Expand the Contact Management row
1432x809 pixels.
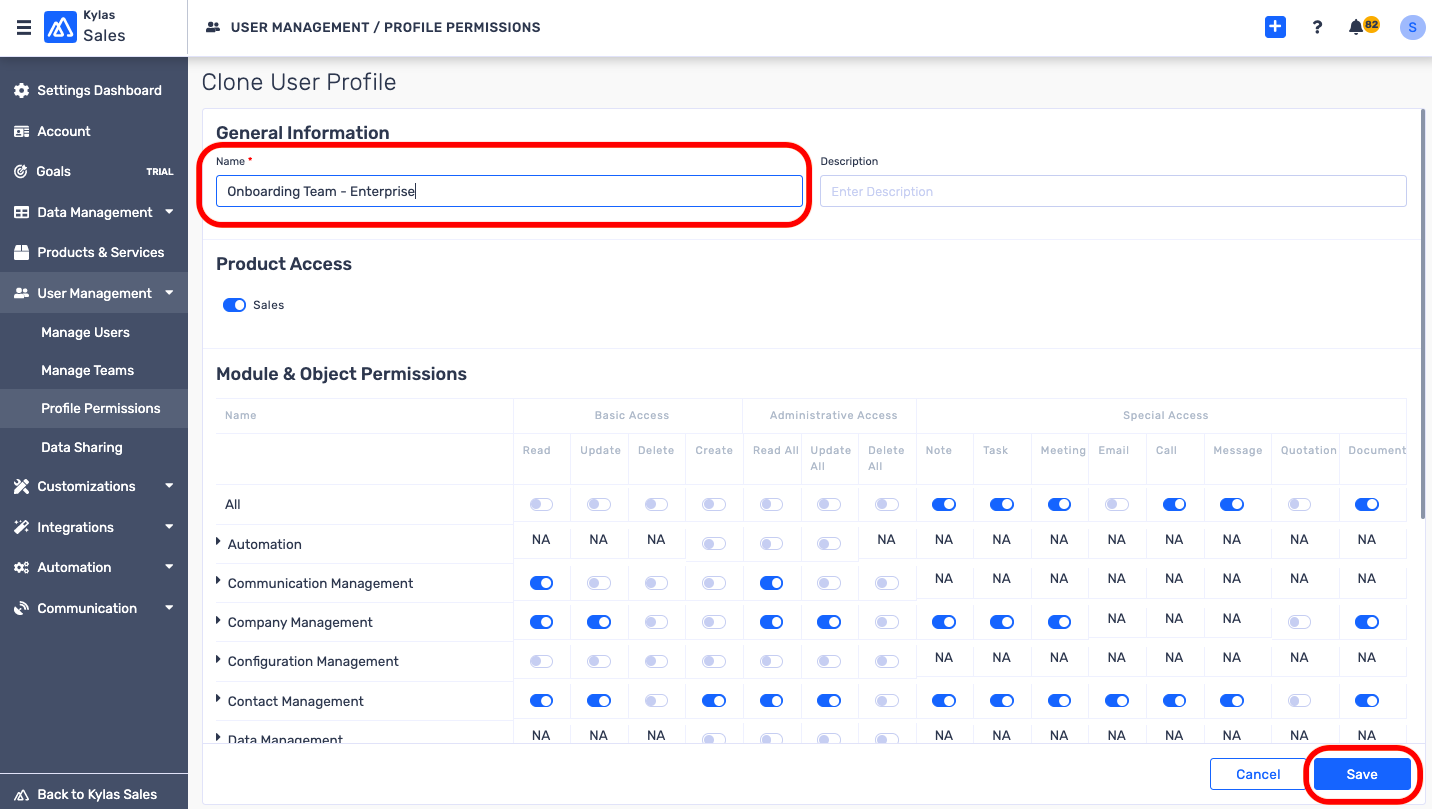coord(219,699)
